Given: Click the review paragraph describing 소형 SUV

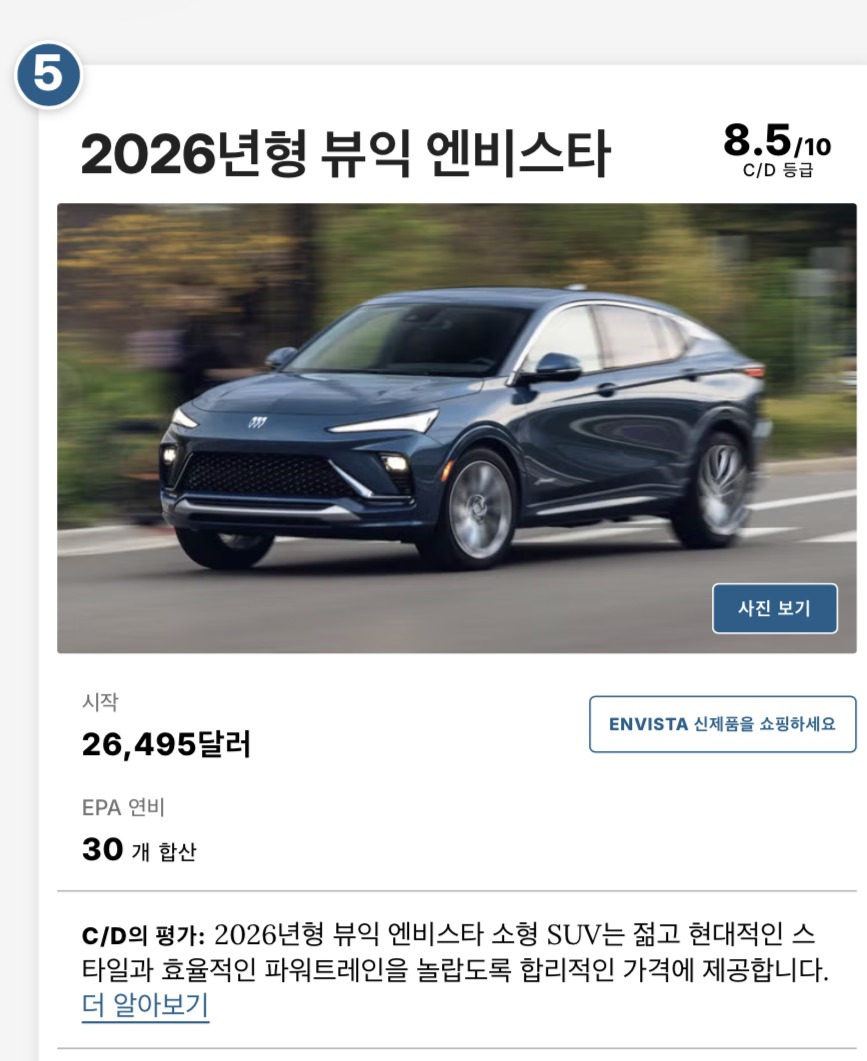Looking at the screenshot, I should coord(455,953).
